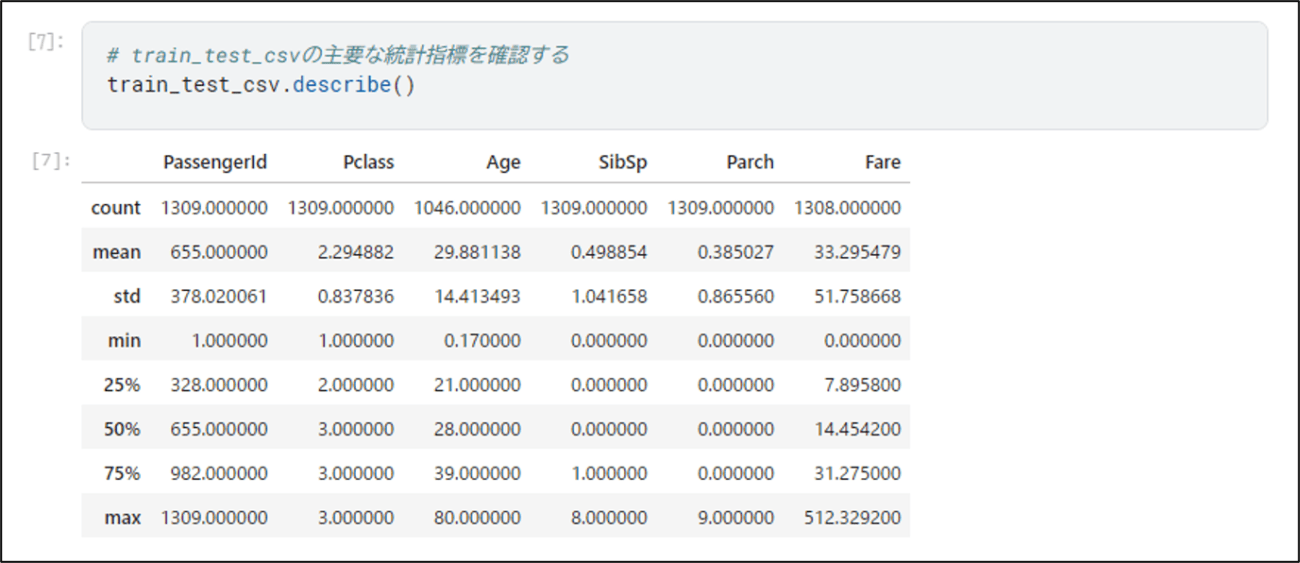1300x563 pixels.
Task: Click 75% PassengerId value 982.000000
Action: pos(219,473)
